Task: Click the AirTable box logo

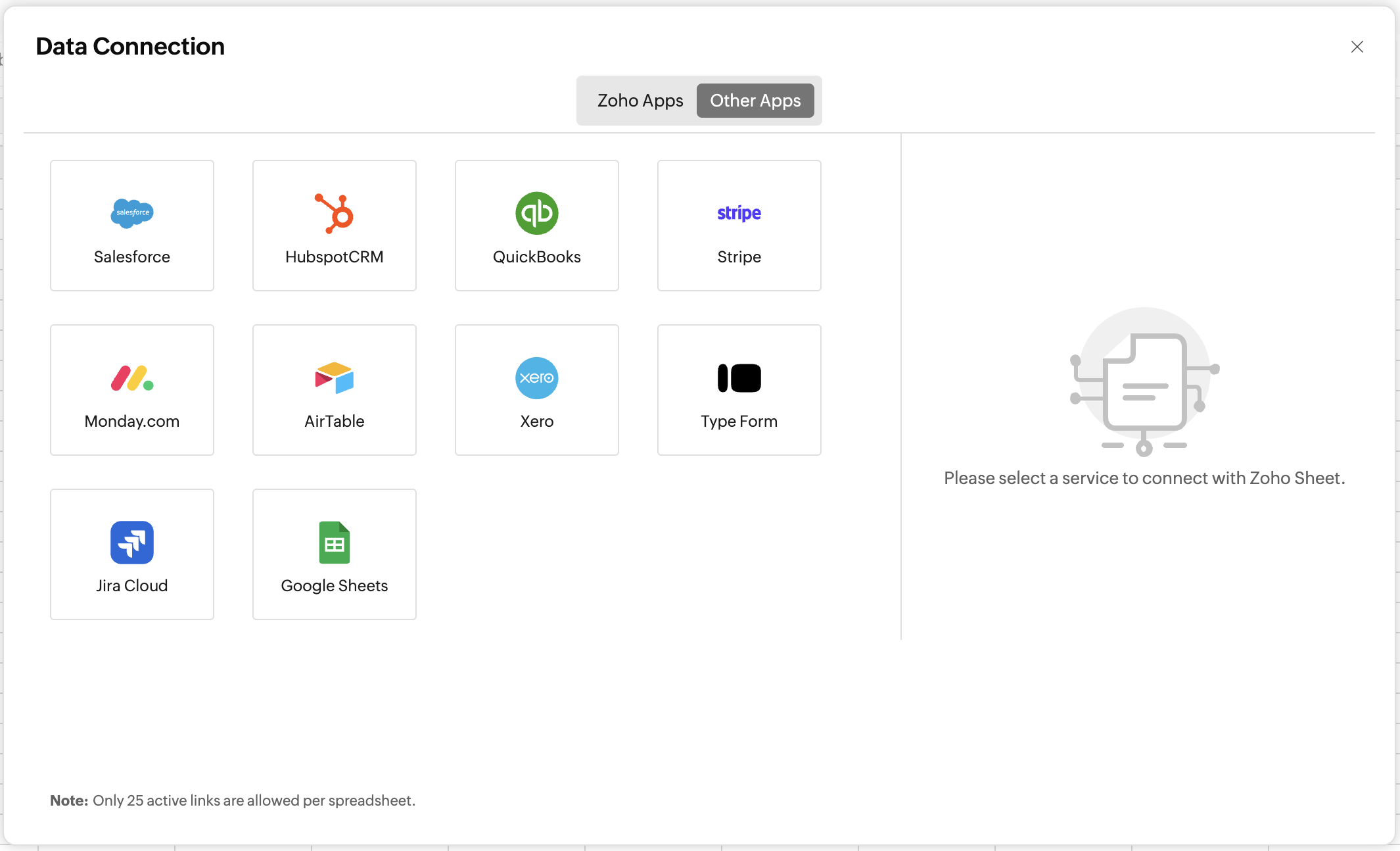Action: point(334,378)
